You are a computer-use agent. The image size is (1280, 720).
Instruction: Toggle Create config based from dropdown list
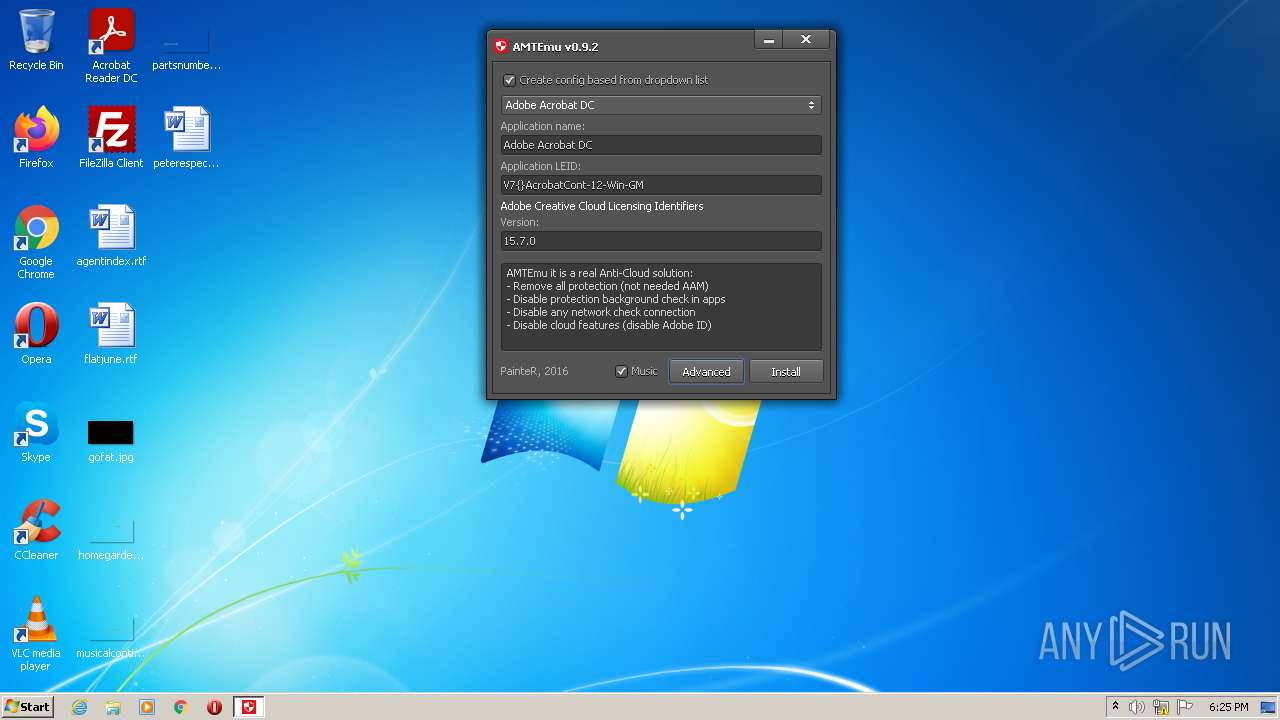coord(509,80)
